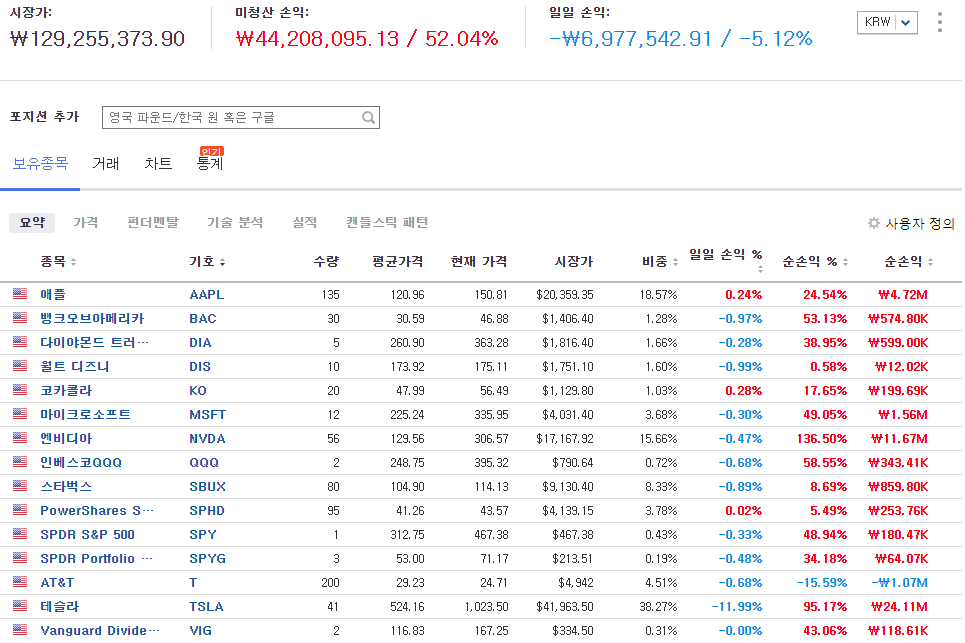This screenshot has height=643, width=965.
Task: Open the 인베스코QQQ stock link
Action: pos(81,463)
